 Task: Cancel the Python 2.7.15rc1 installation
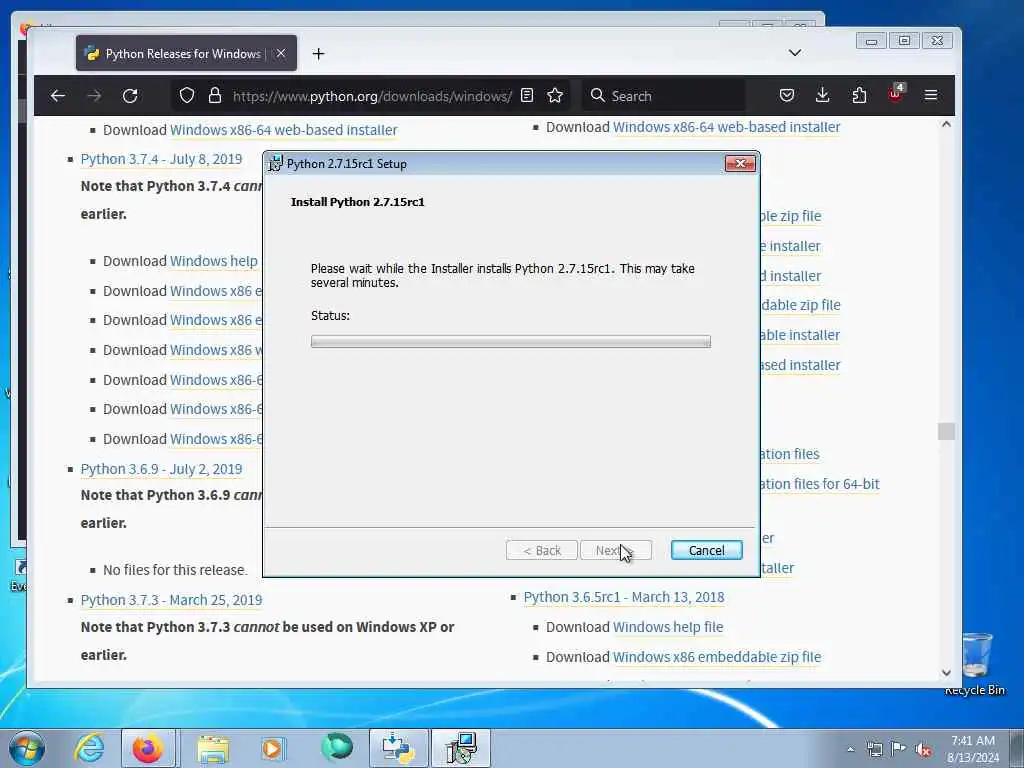point(707,551)
